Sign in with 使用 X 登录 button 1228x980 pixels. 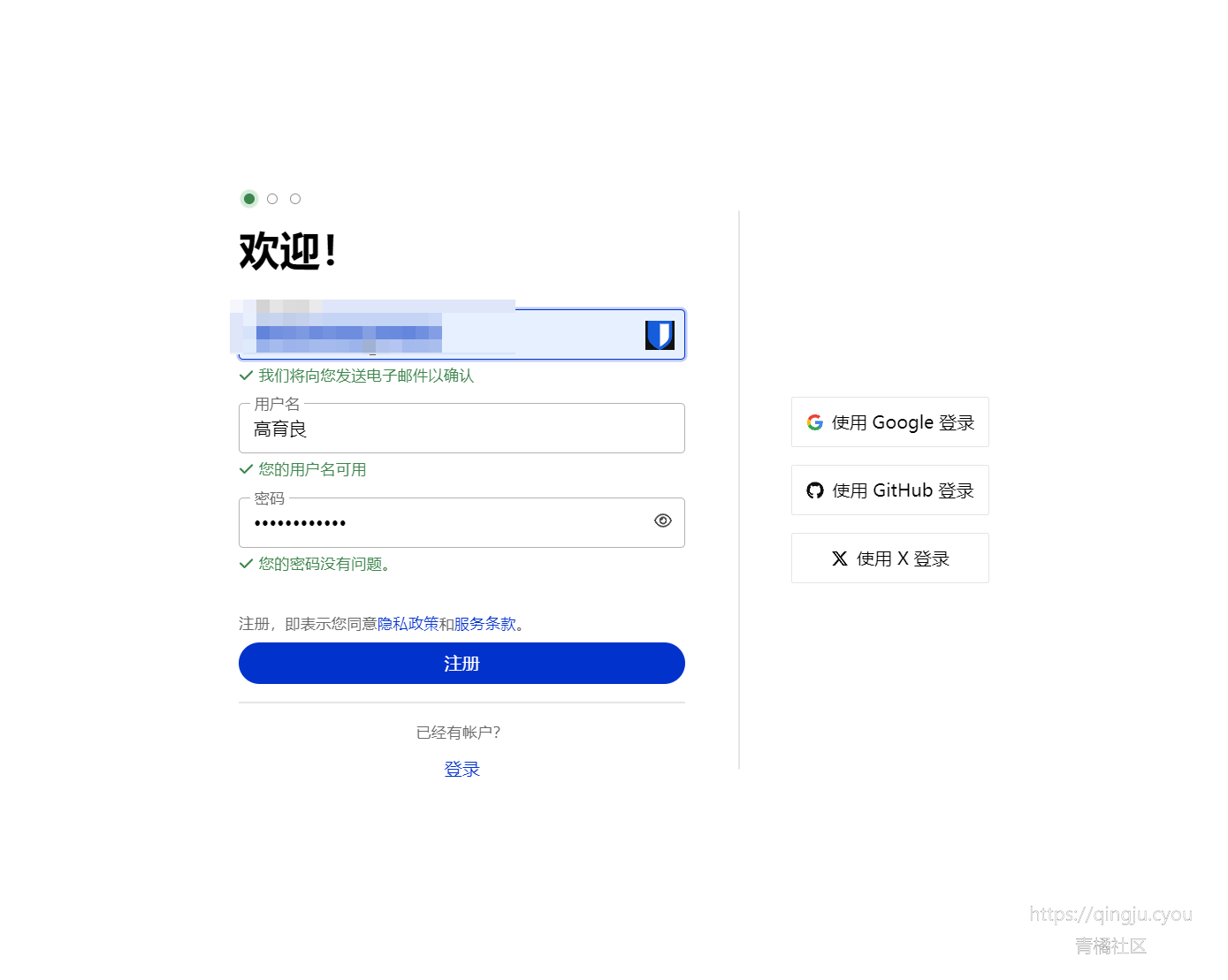pos(890,558)
